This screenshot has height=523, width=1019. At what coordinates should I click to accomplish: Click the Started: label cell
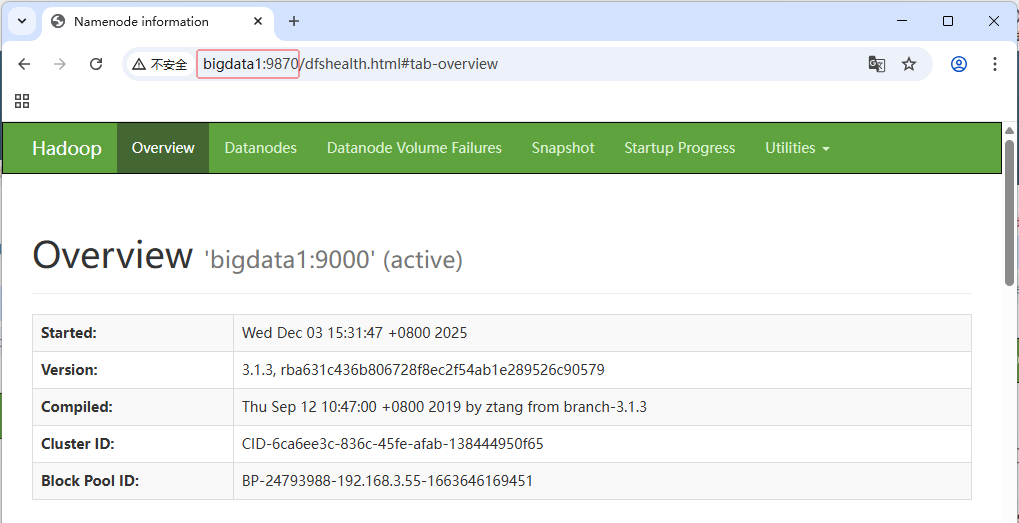tap(133, 333)
